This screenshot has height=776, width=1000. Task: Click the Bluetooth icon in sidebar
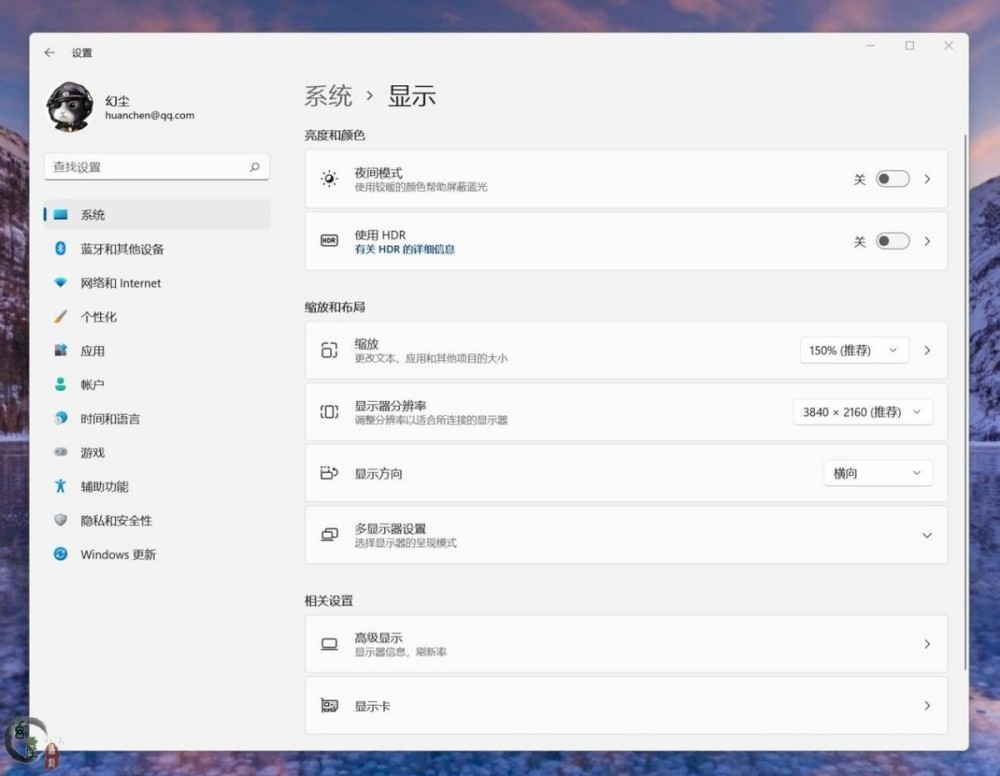click(61, 249)
